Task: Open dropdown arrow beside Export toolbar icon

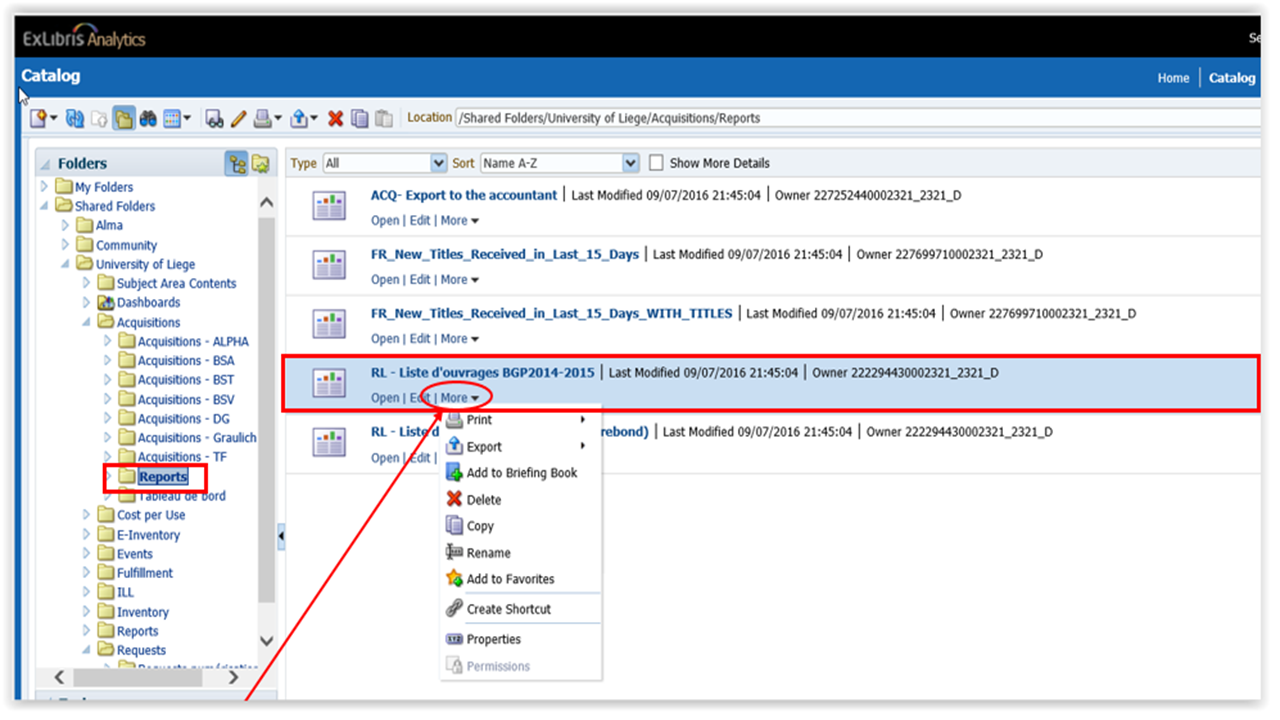Action: (x=314, y=118)
